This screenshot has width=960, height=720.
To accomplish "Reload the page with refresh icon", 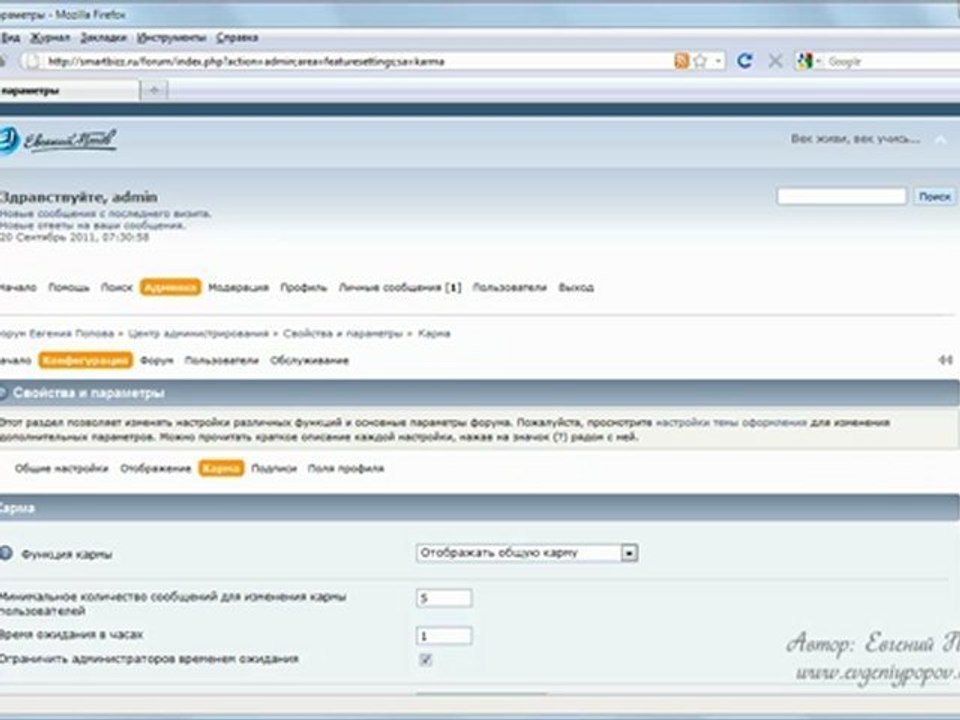I will [x=744, y=61].
